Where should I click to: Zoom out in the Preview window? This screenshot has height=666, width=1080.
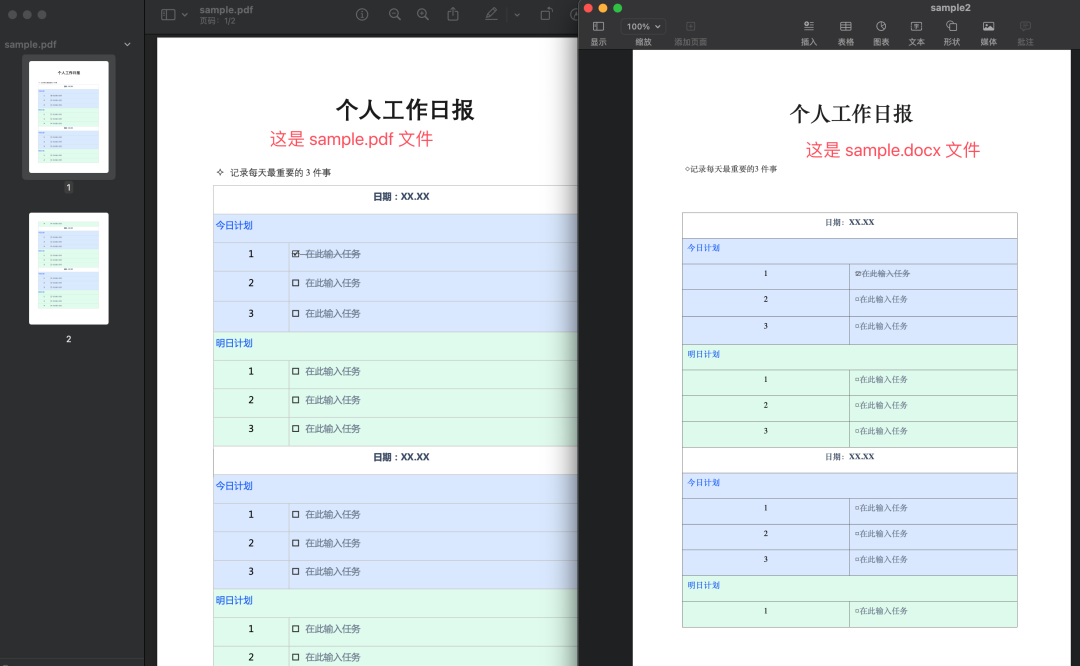pos(395,14)
